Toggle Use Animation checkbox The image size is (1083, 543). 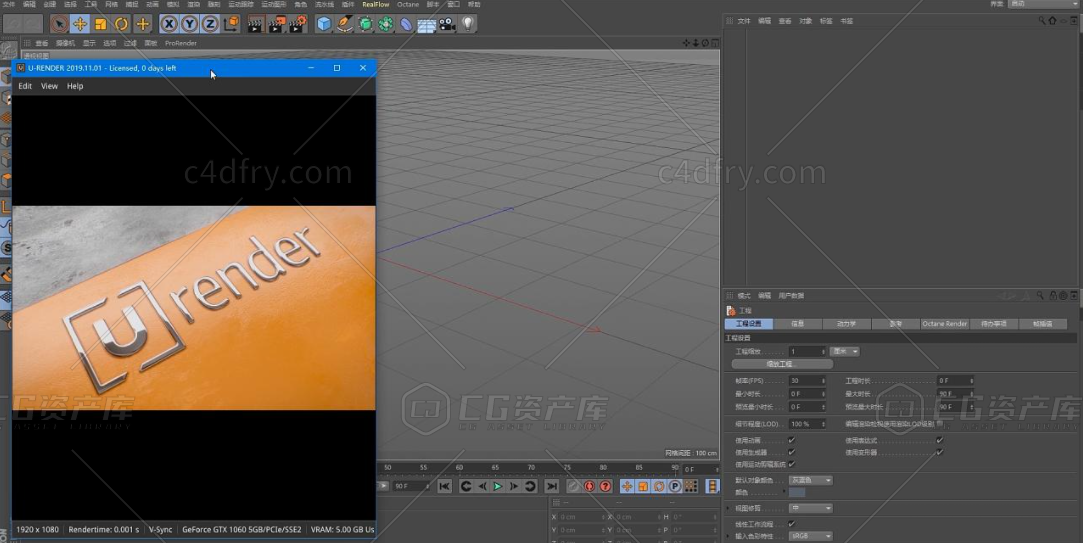(792, 440)
